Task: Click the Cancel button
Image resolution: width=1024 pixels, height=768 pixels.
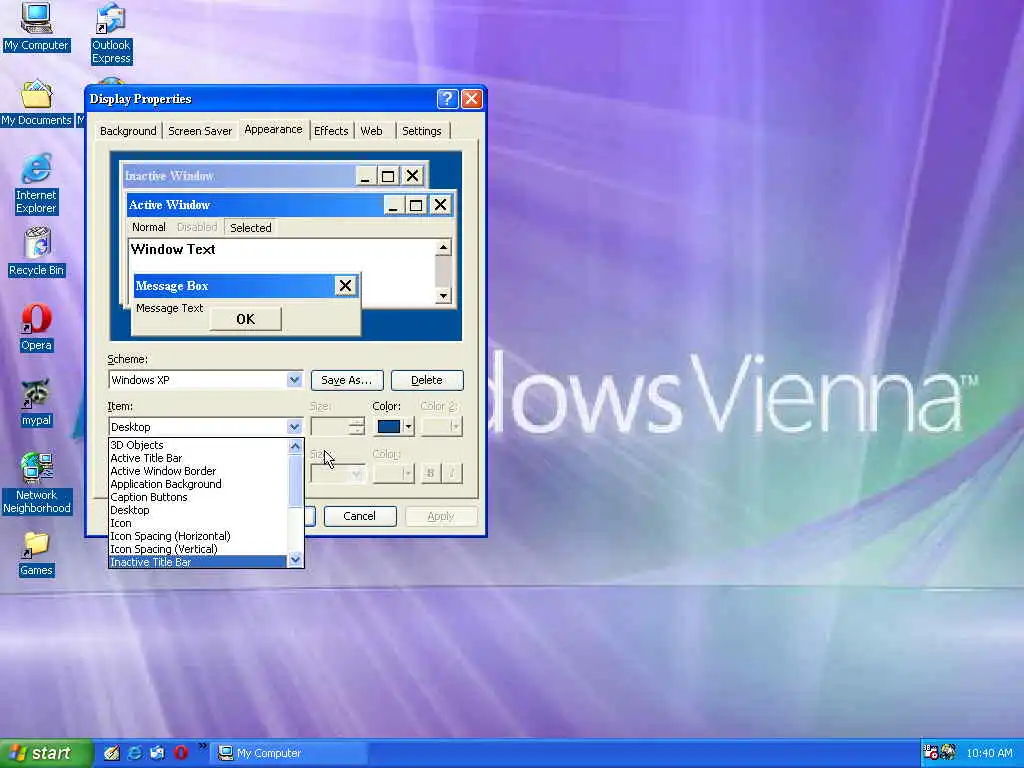Action: pos(360,516)
